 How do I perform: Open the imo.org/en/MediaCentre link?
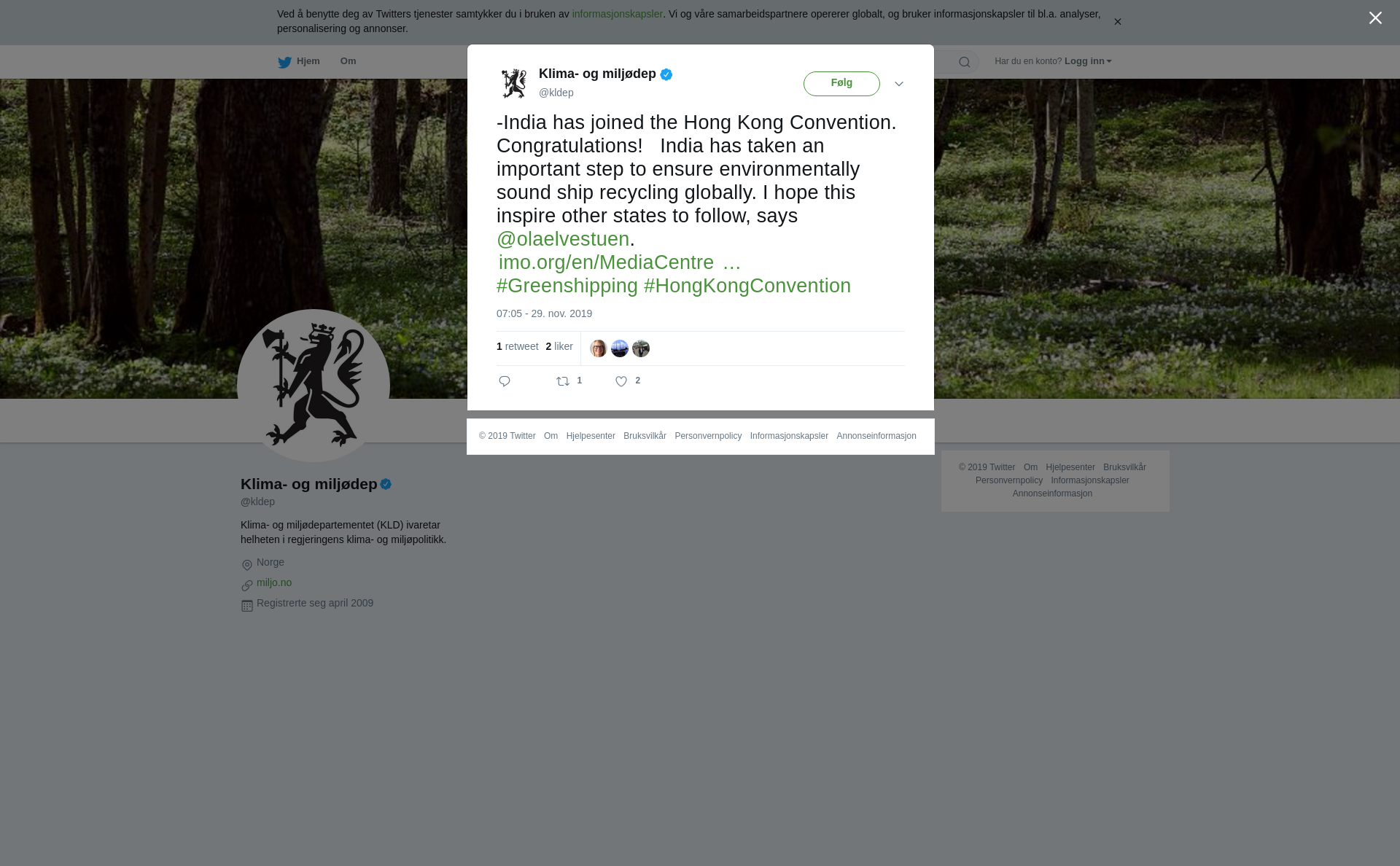(x=619, y=262)
